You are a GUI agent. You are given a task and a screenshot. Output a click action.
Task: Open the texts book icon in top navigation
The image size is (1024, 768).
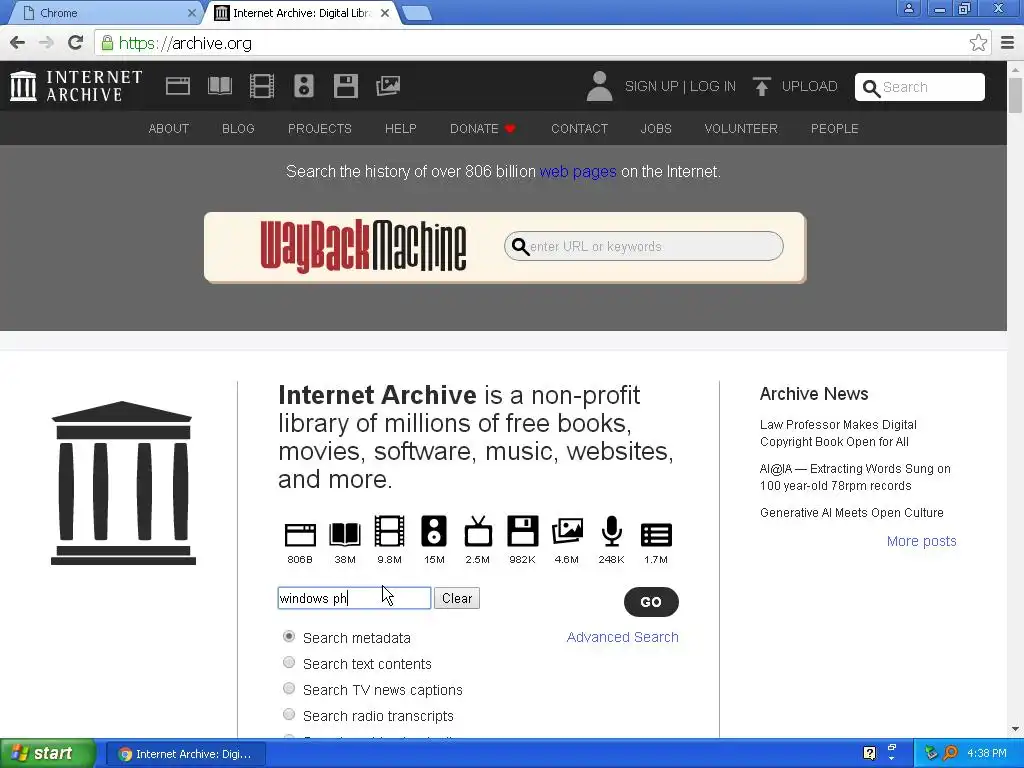pos(219,86)
